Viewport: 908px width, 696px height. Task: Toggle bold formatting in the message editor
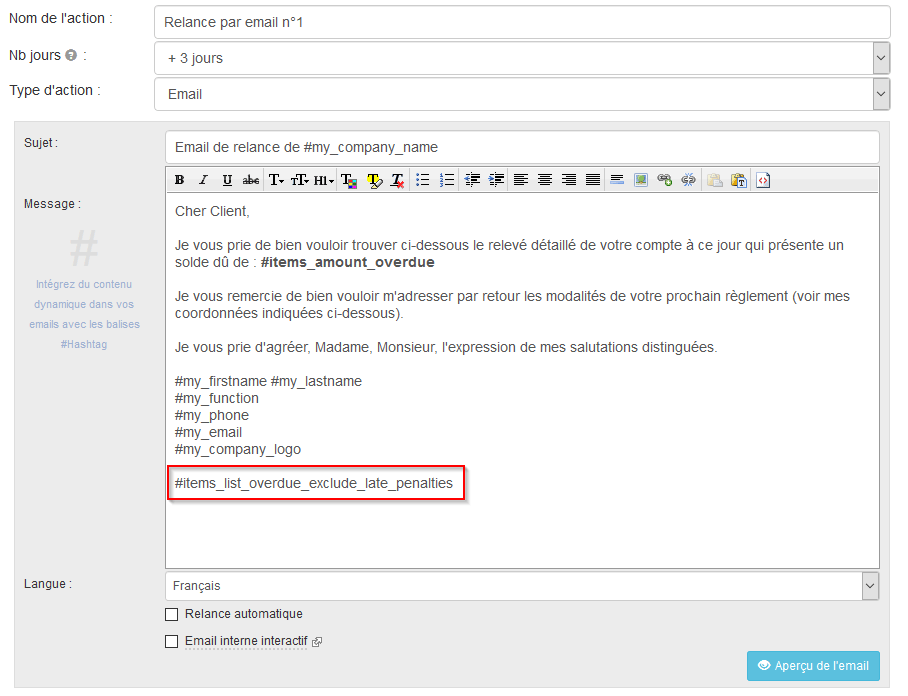180,180
